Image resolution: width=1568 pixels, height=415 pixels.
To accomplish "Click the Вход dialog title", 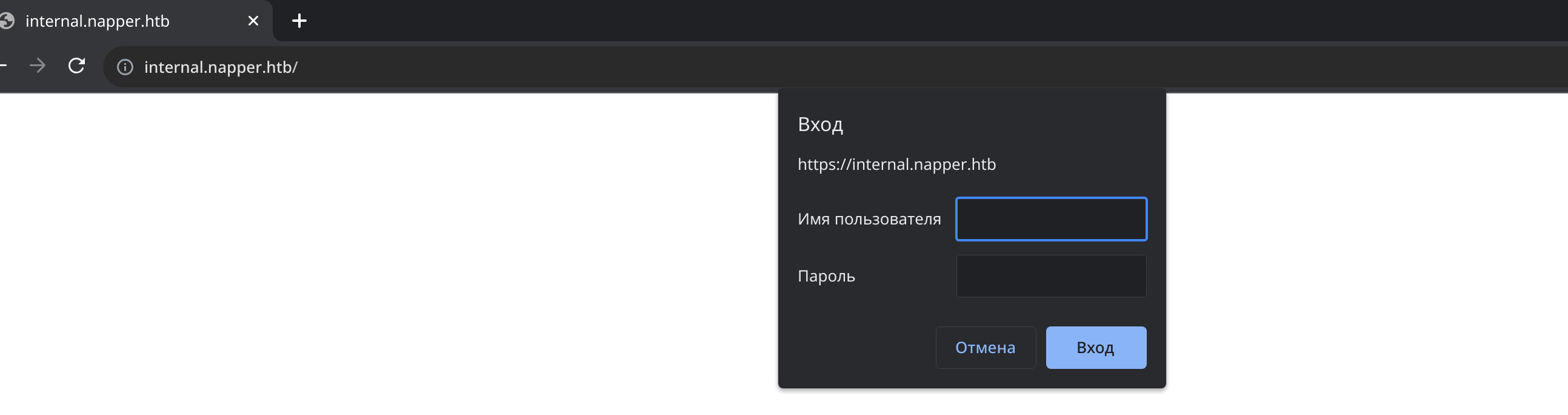I will 820,124.
